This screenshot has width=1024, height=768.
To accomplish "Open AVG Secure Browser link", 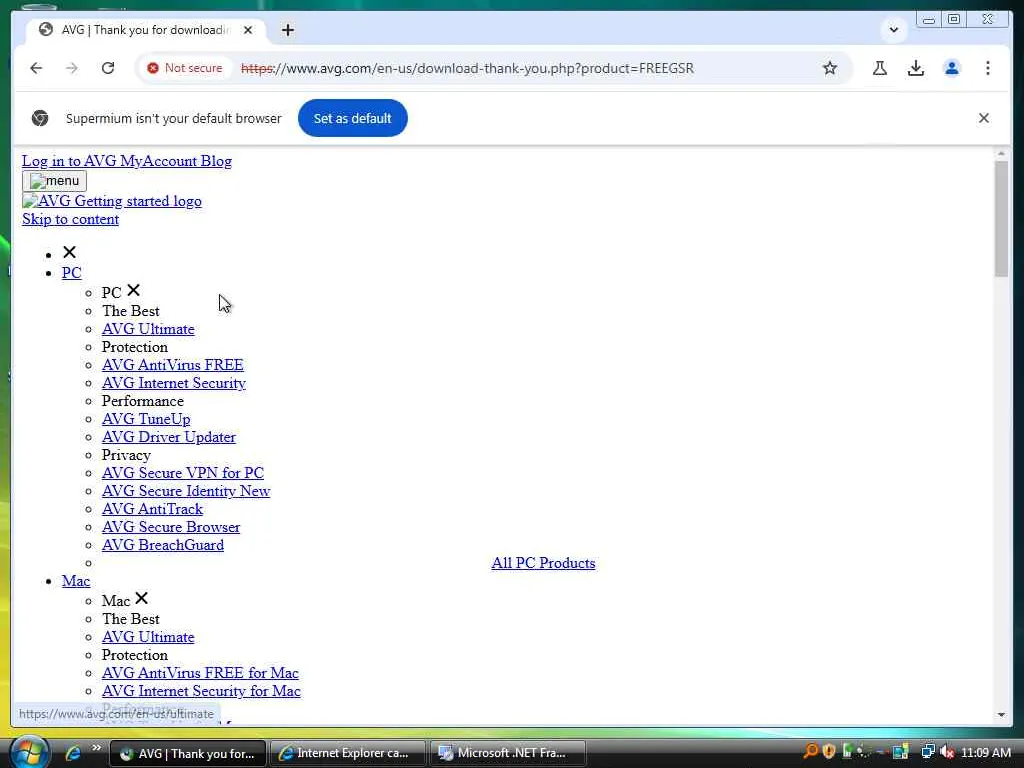I will [x=171, y=527].
